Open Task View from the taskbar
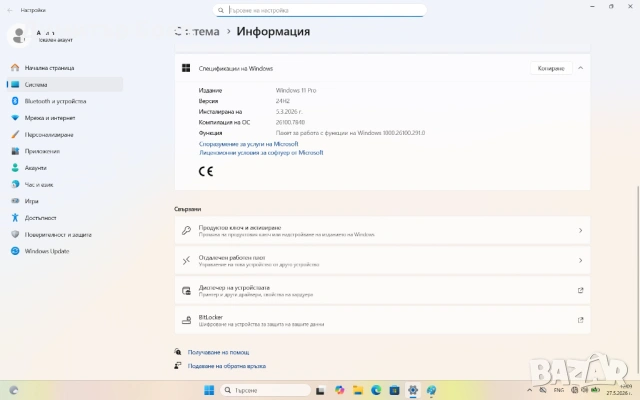The height and width of the screenshot is (400, 640). (320, 390)
